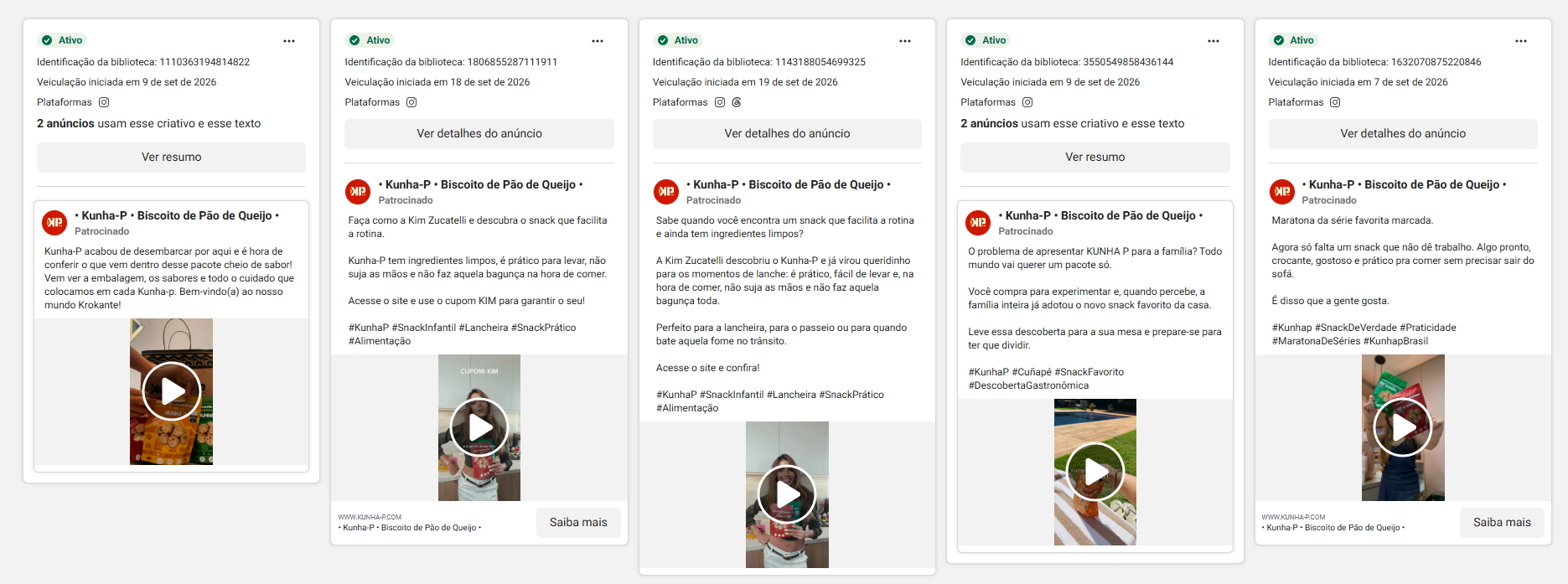Click 'Ver detalhes do anúncio' on ad 1632070875220846
Image resolution: width=1568 pixels, height=584 pixels.
[1403, 134]
